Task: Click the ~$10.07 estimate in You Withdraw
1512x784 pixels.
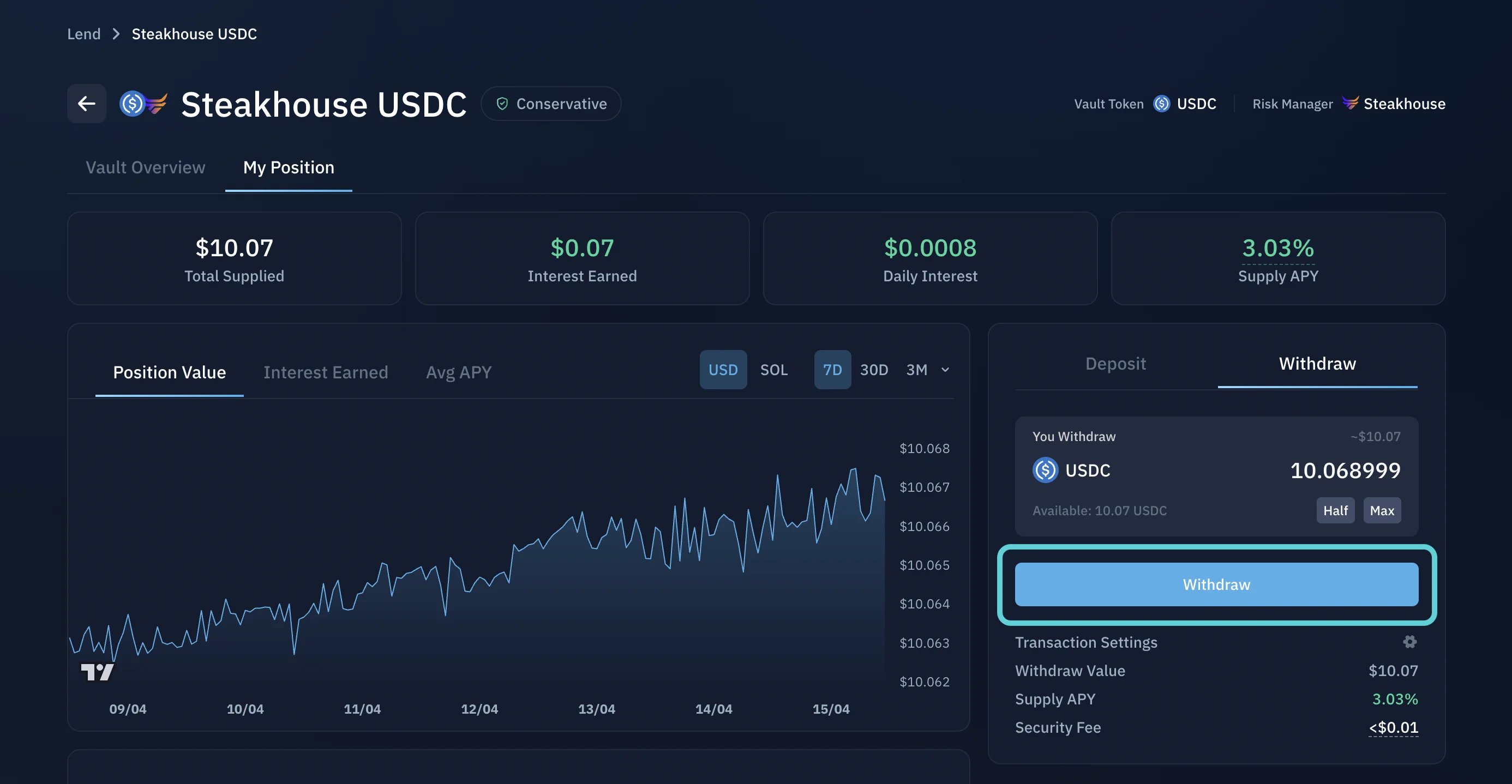Action: (1375, 437)
